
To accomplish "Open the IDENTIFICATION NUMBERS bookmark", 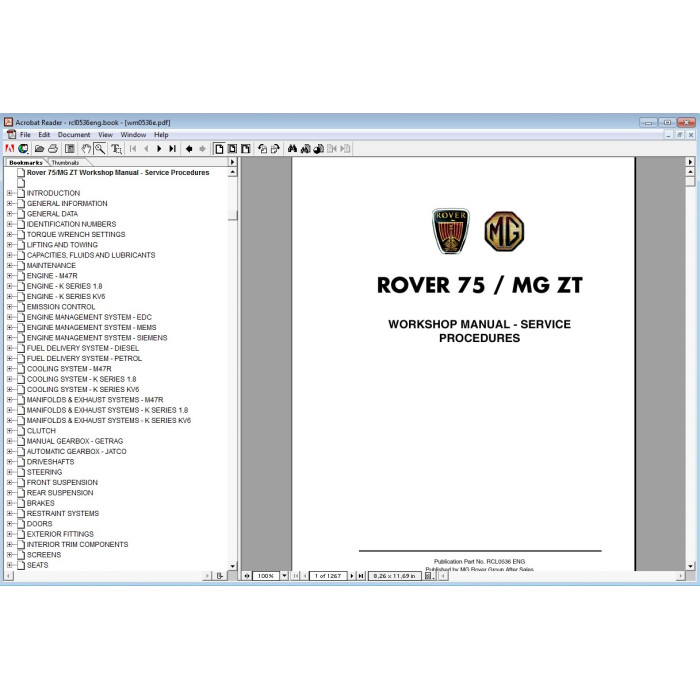I will [x=71, y=224].
